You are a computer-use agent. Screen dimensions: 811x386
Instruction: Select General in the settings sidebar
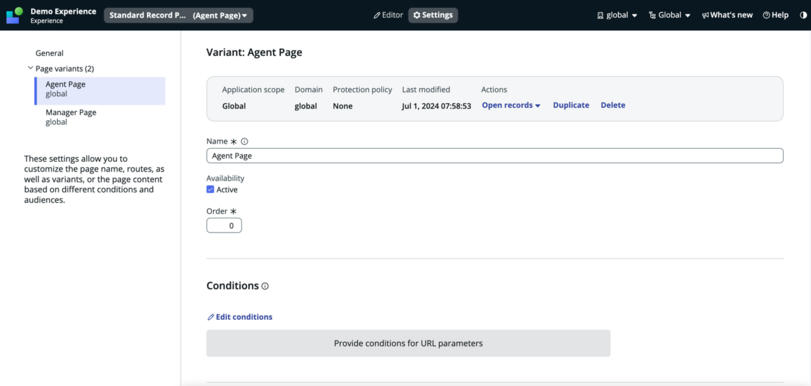(50, 53)
